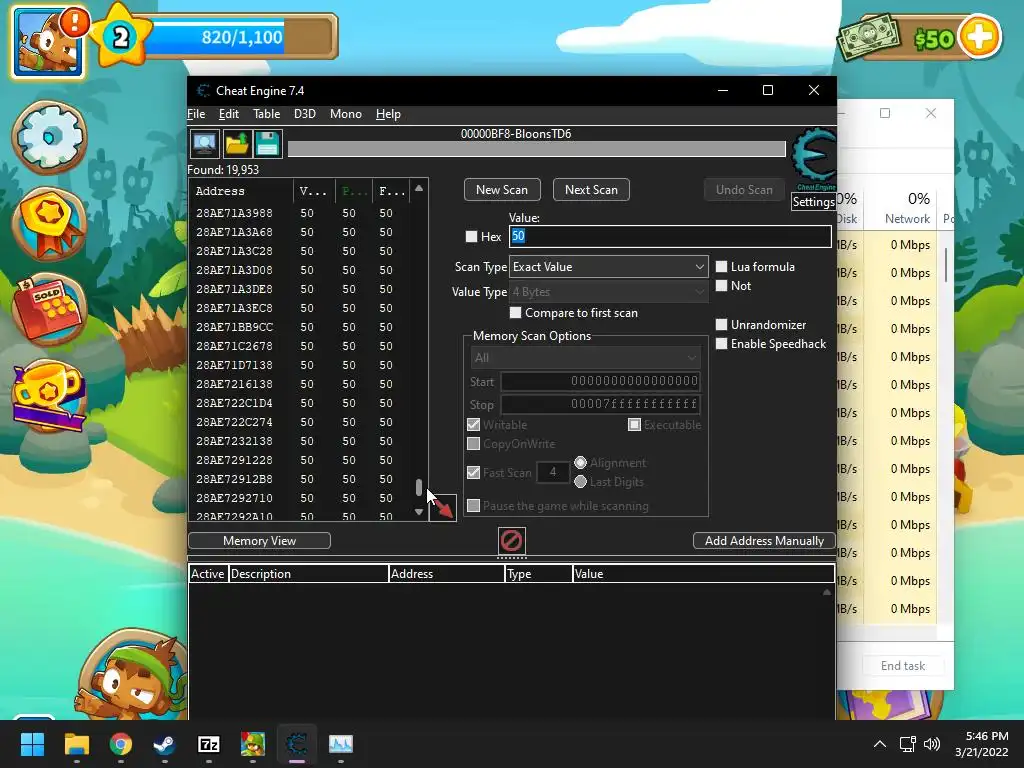The height and width of the screenshot is (768, 1024).
Task: Save table with floppy disk icon
Action: click(267, 144)
